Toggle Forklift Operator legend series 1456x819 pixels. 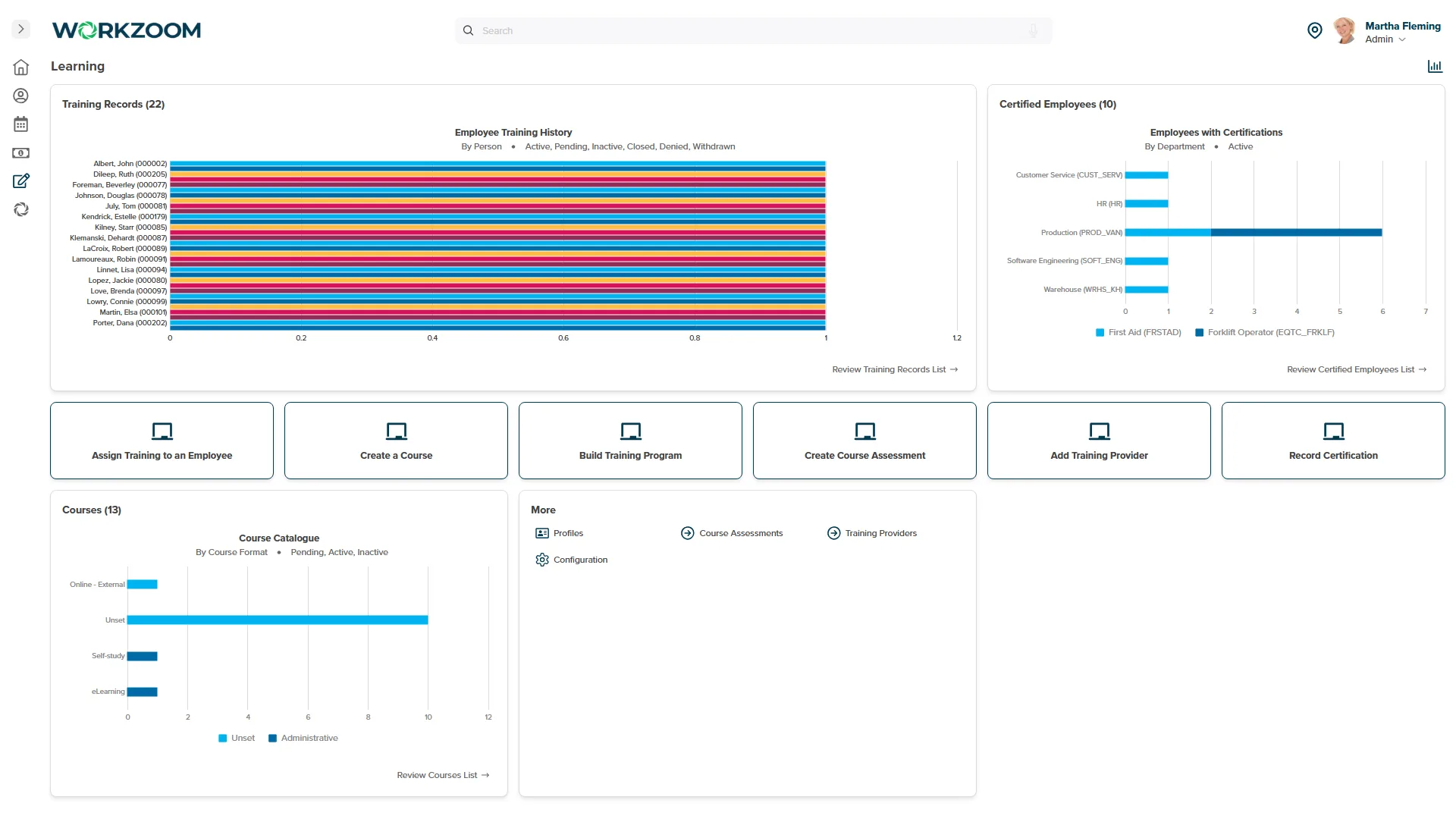click(1265, 332)
